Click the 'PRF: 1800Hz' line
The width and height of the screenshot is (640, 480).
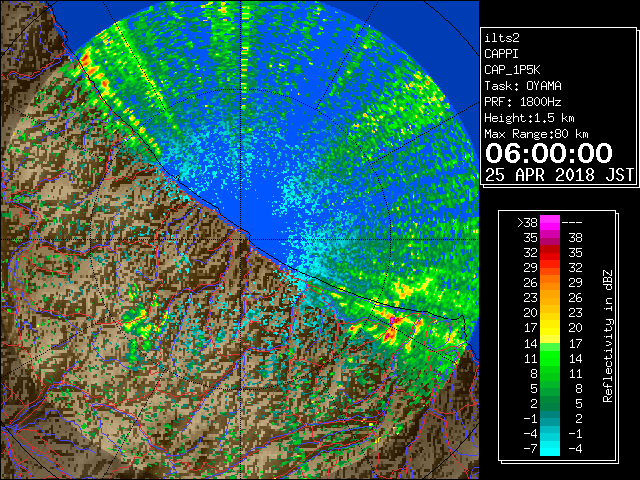tap(522, 102)
